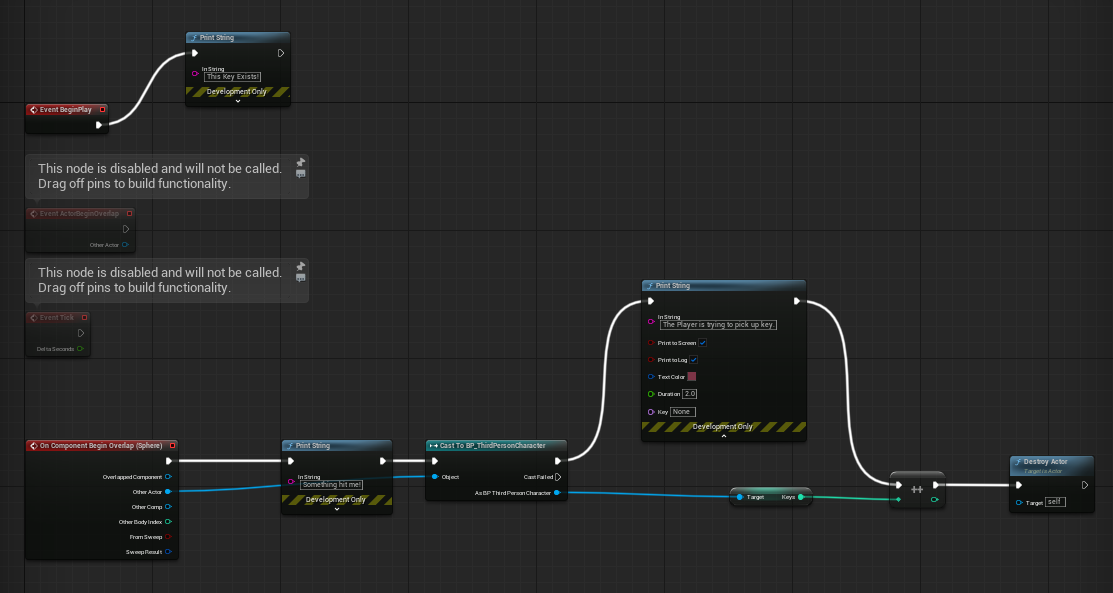
Task: Click exec input pin of expanded Print String node
Action: (651, 301)
